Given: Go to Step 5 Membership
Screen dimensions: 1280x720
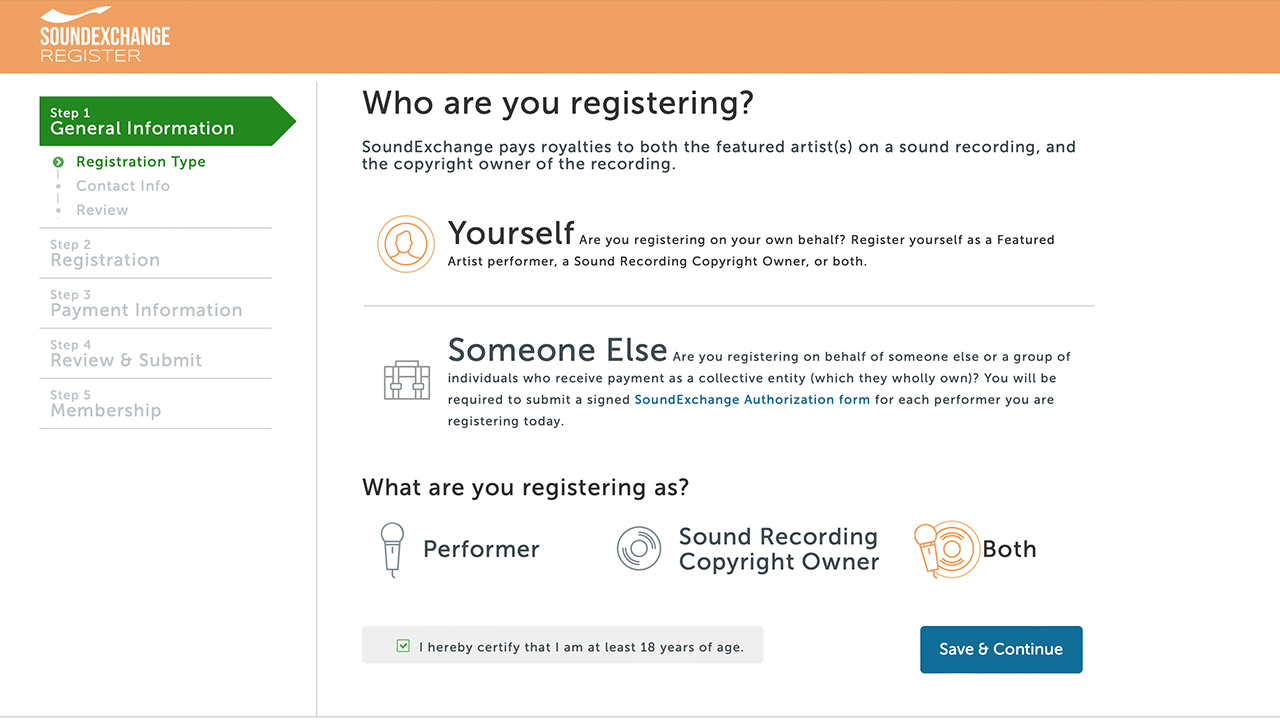Looking at the screenshot, I should tap(105, 403).
